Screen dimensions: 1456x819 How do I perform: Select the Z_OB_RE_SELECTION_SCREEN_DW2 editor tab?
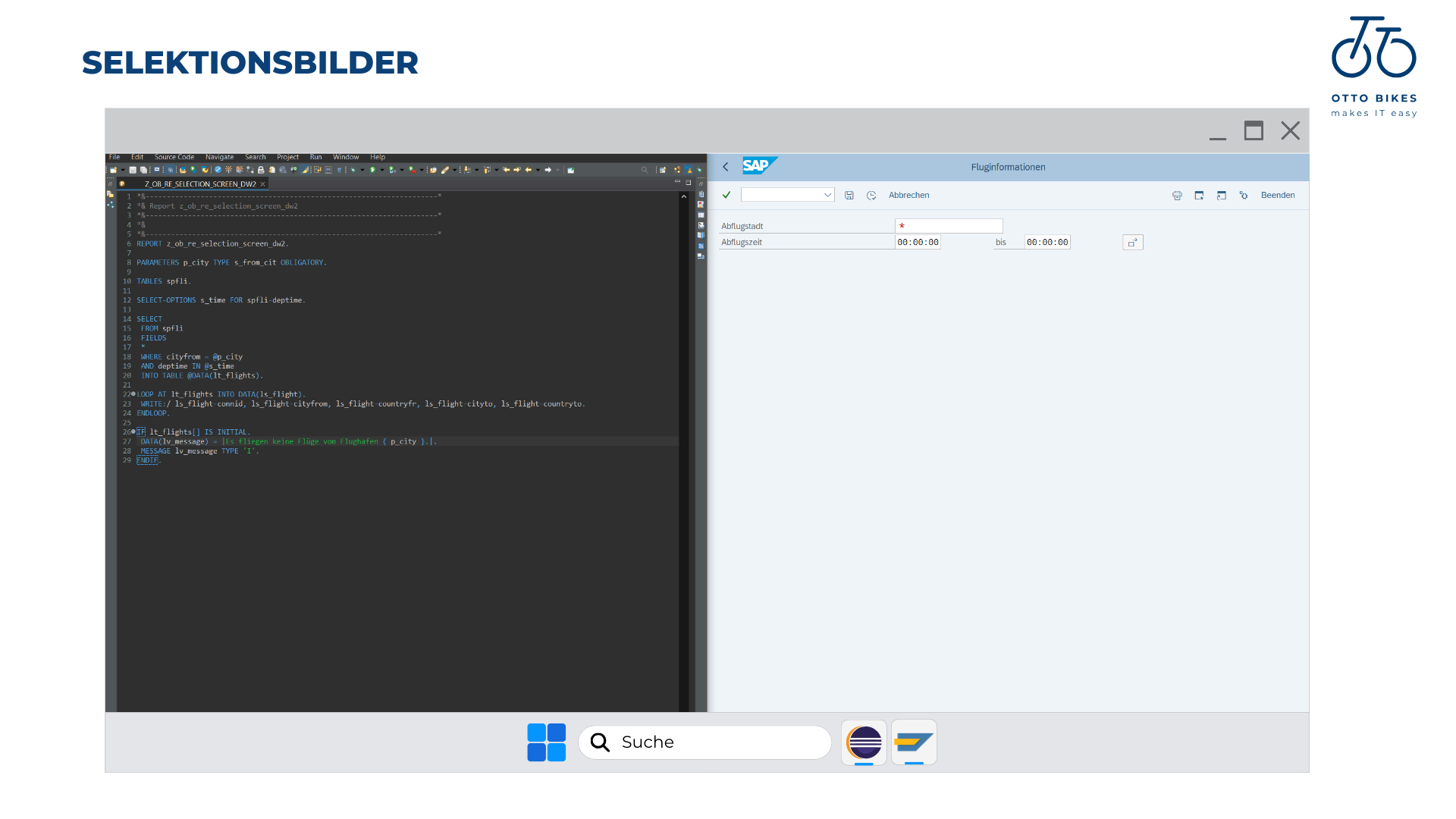tap(200, 184)
